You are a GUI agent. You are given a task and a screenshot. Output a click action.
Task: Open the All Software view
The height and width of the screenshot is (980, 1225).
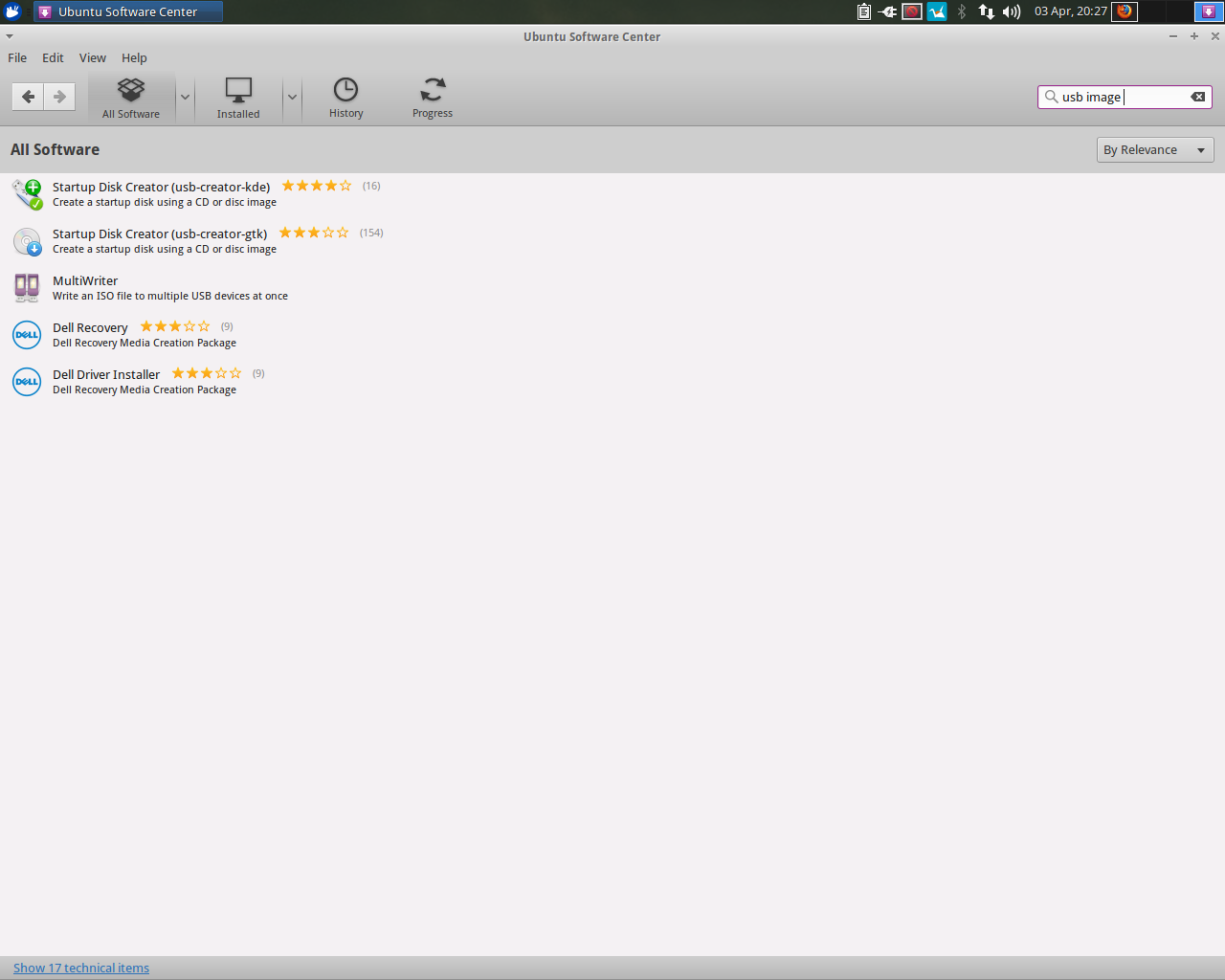pos(131,98)
